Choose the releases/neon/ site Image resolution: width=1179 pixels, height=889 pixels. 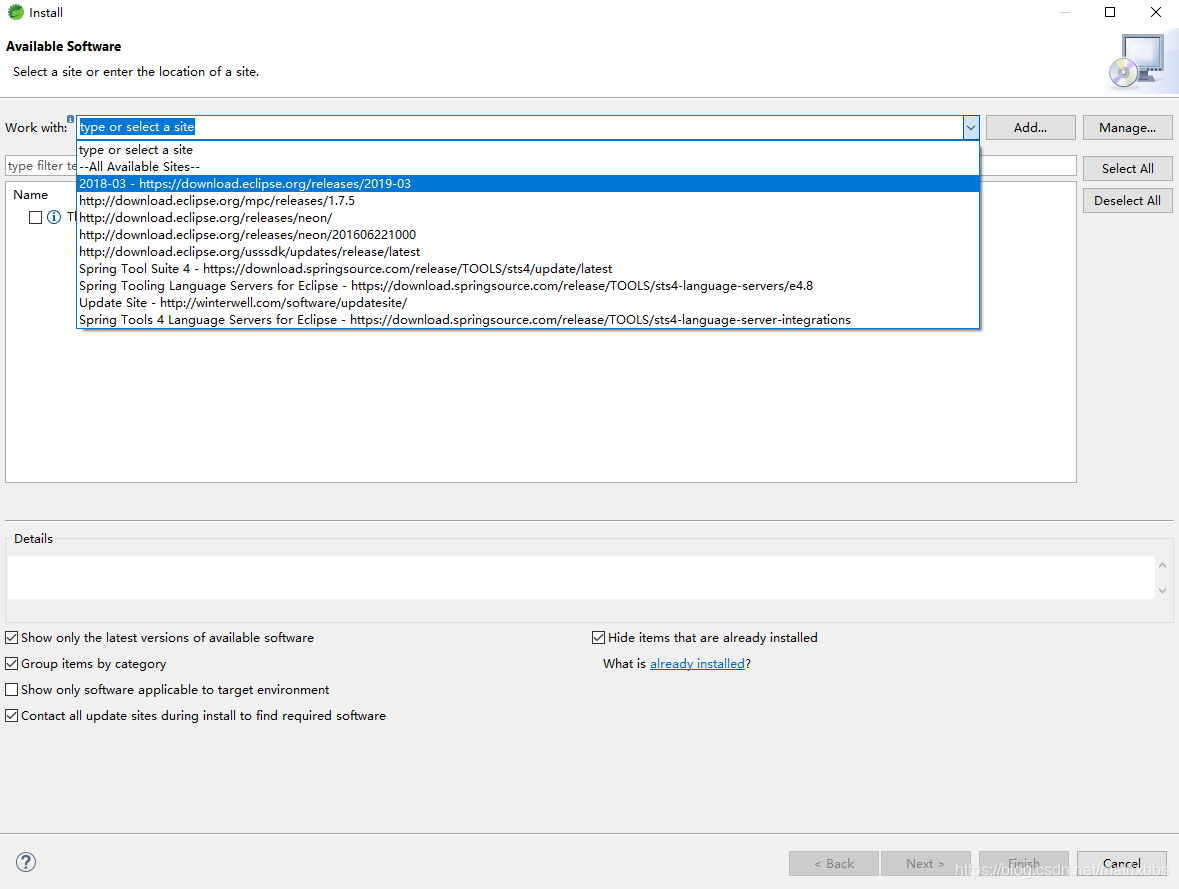[x=528, y=218]
